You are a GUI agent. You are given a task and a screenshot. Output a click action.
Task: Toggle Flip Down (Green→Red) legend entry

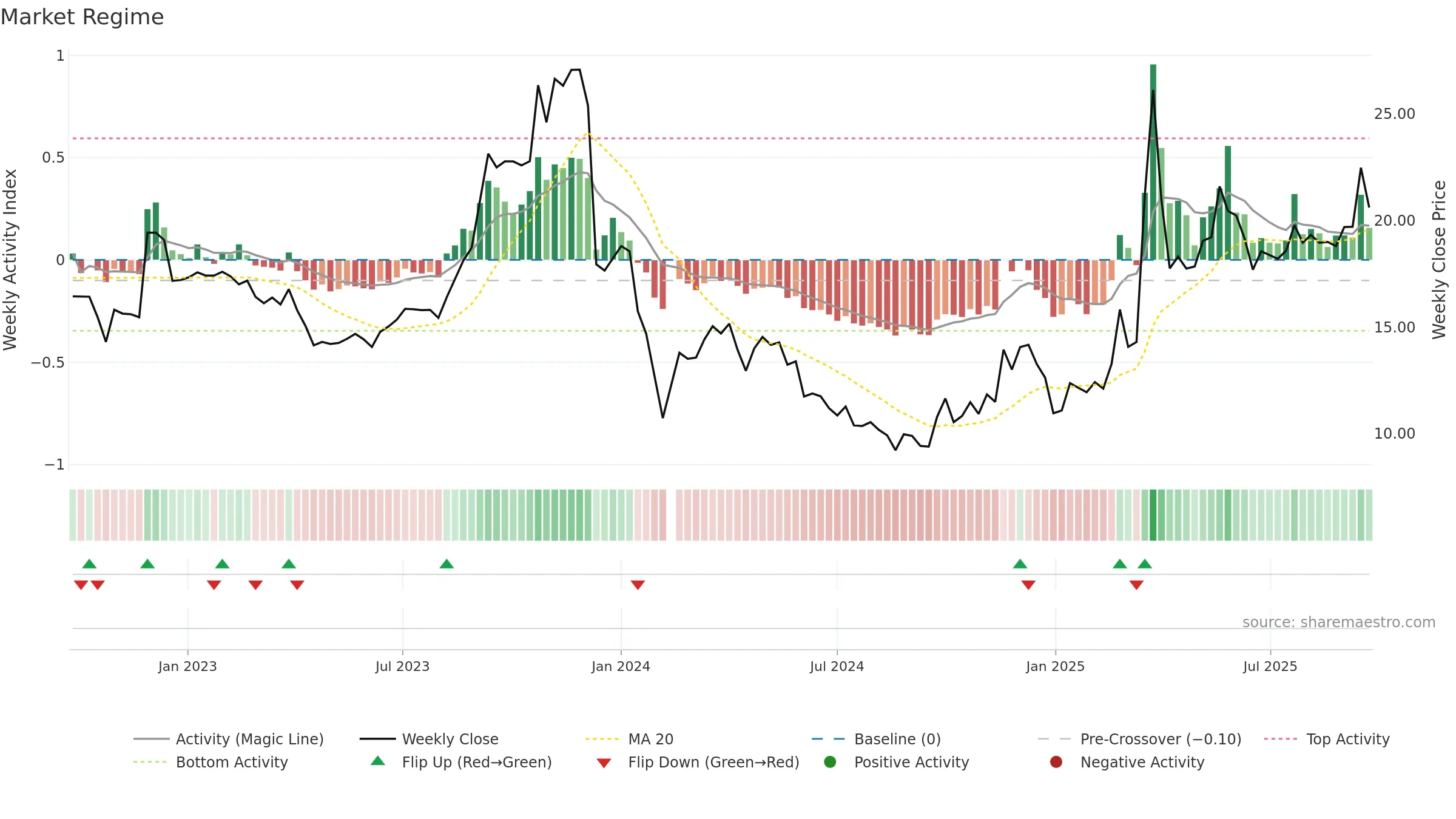[698, 762]
